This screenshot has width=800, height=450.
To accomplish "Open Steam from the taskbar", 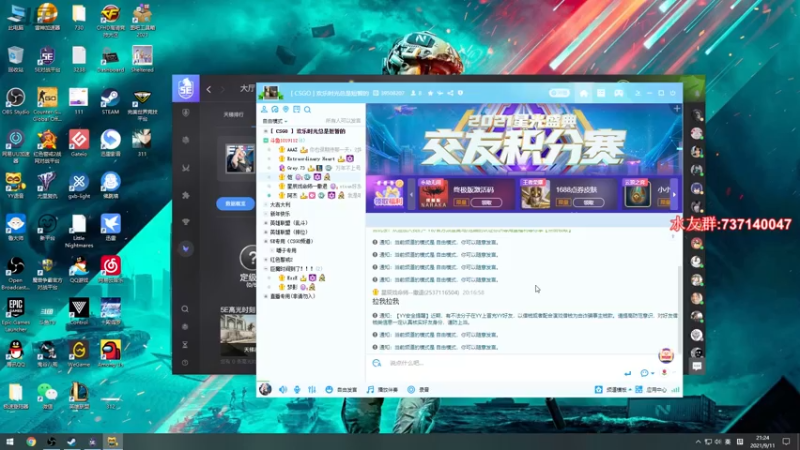I will click(71, 441).
